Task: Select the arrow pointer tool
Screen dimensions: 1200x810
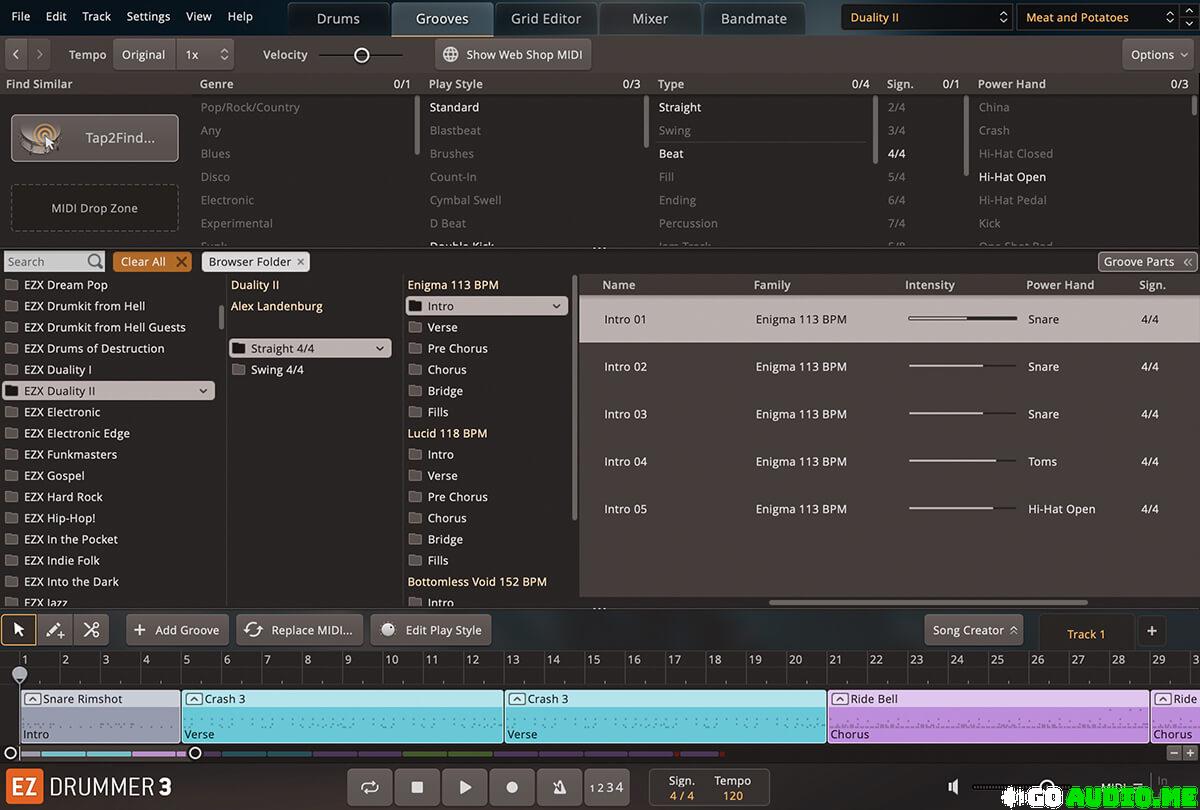Action: 19,630
